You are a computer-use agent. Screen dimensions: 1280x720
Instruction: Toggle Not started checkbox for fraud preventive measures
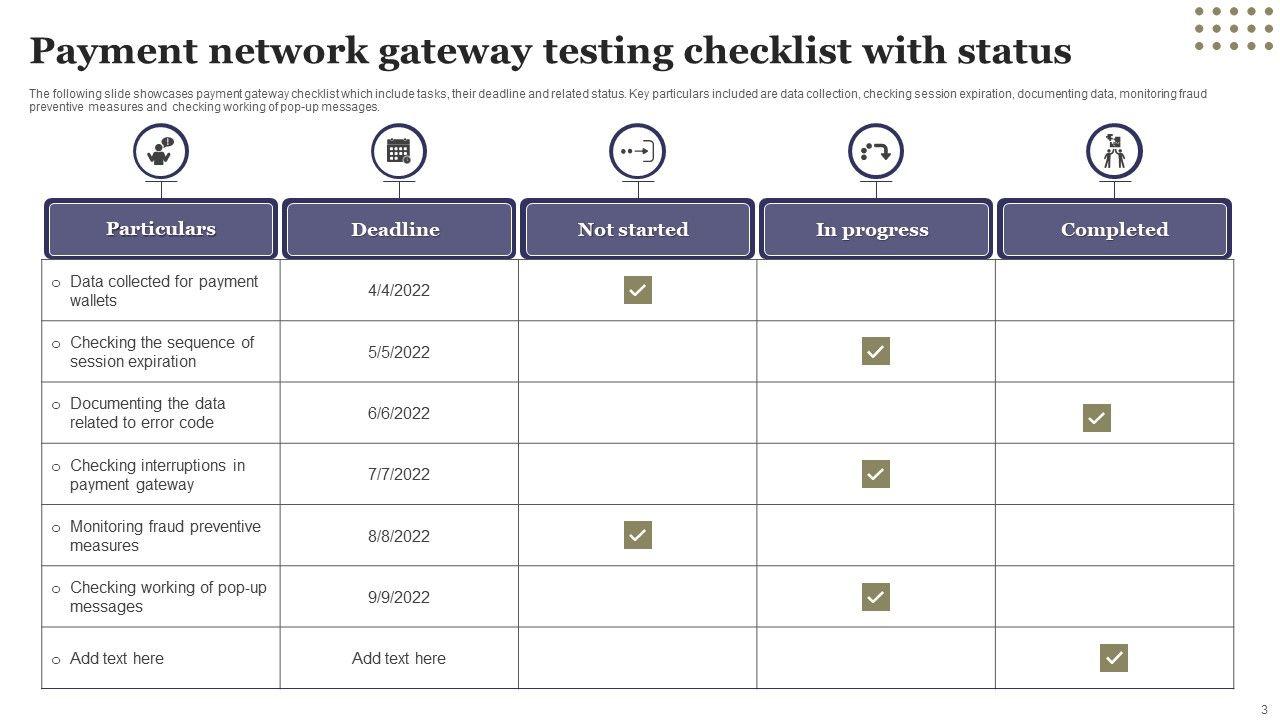638,535
